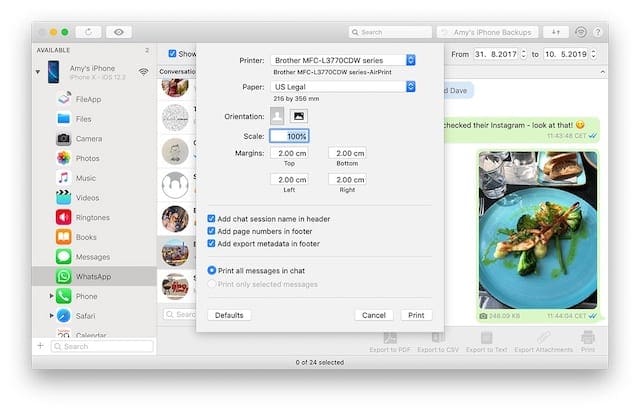Toggle Add export metadata in footer
This screenshot has height=411, width=640.
pos(211,243)
